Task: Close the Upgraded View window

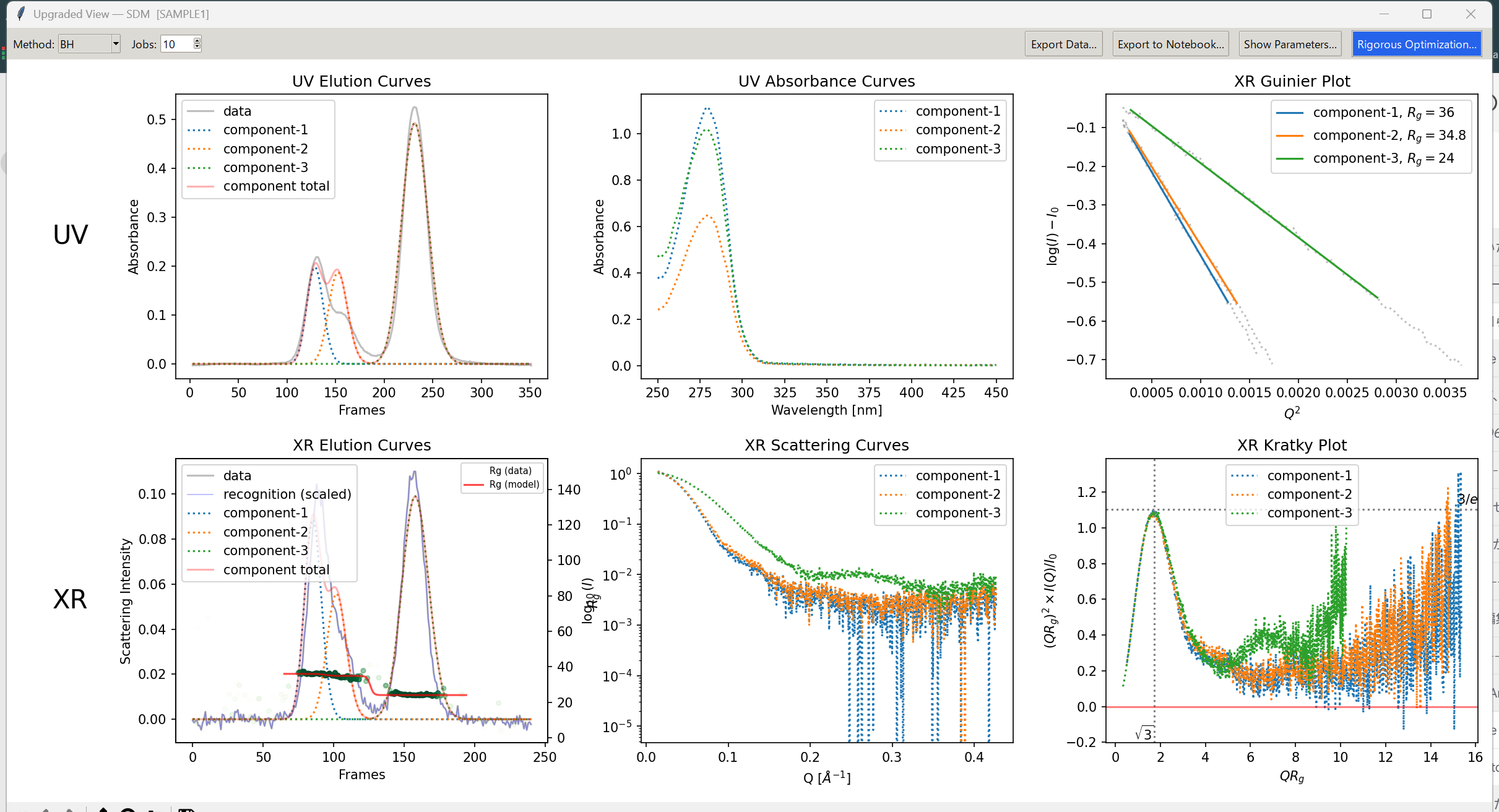Action: point(1471,14)
